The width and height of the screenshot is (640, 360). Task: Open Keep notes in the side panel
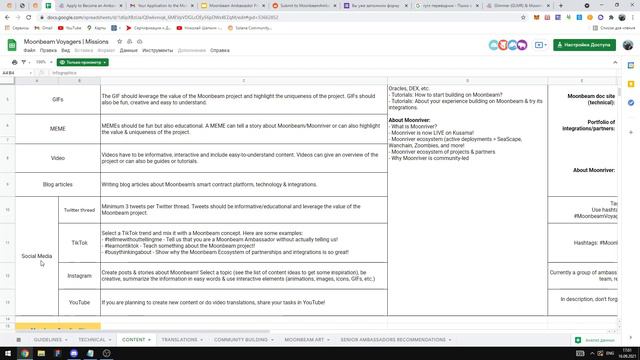631,84
